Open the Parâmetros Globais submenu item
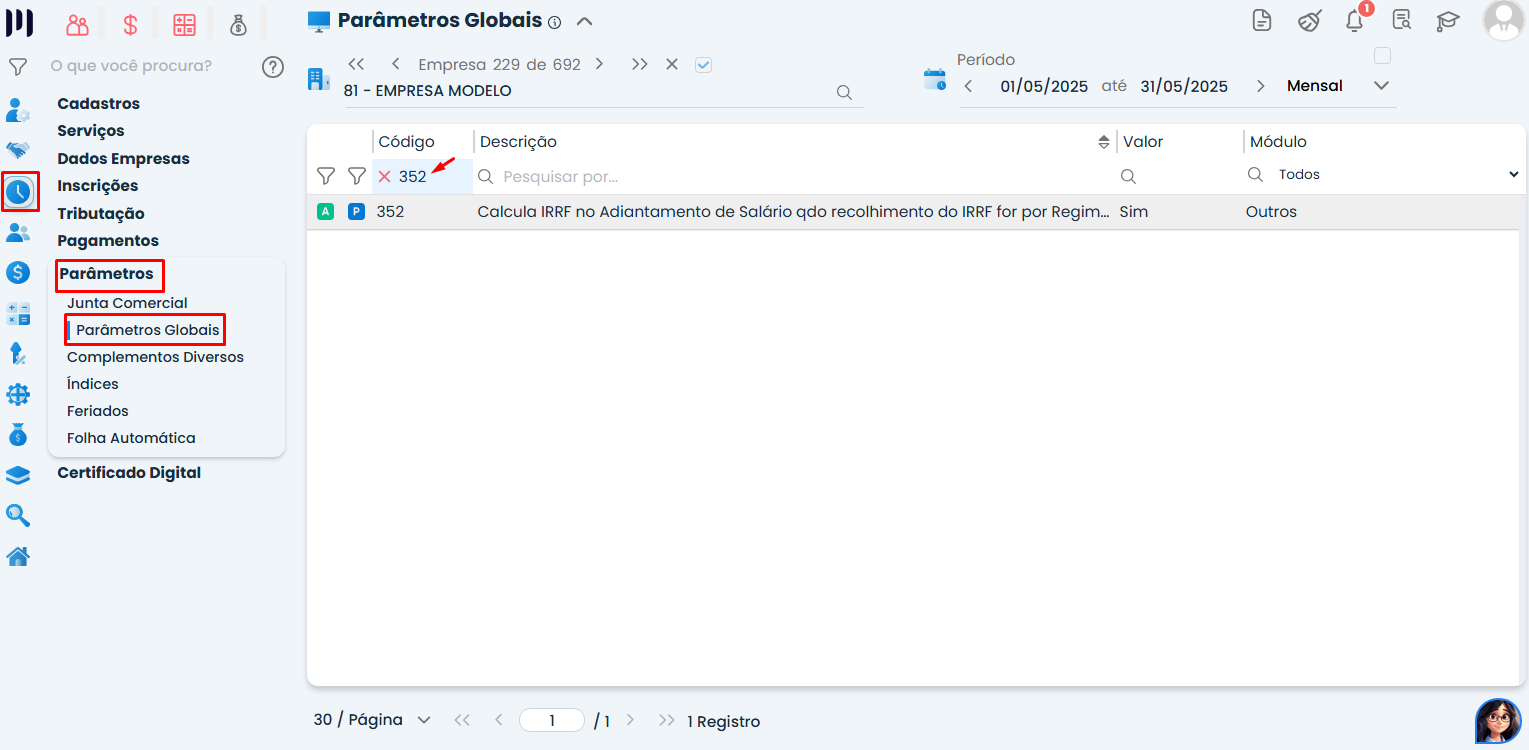The image size is (1529, 750). point(148,330)
